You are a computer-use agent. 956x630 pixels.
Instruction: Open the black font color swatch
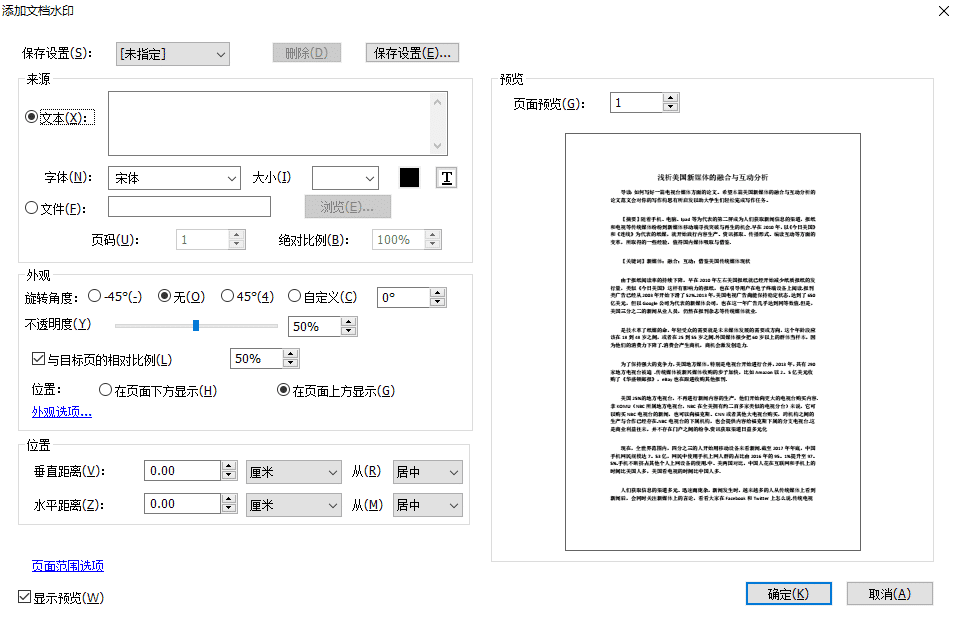point(409,177)
